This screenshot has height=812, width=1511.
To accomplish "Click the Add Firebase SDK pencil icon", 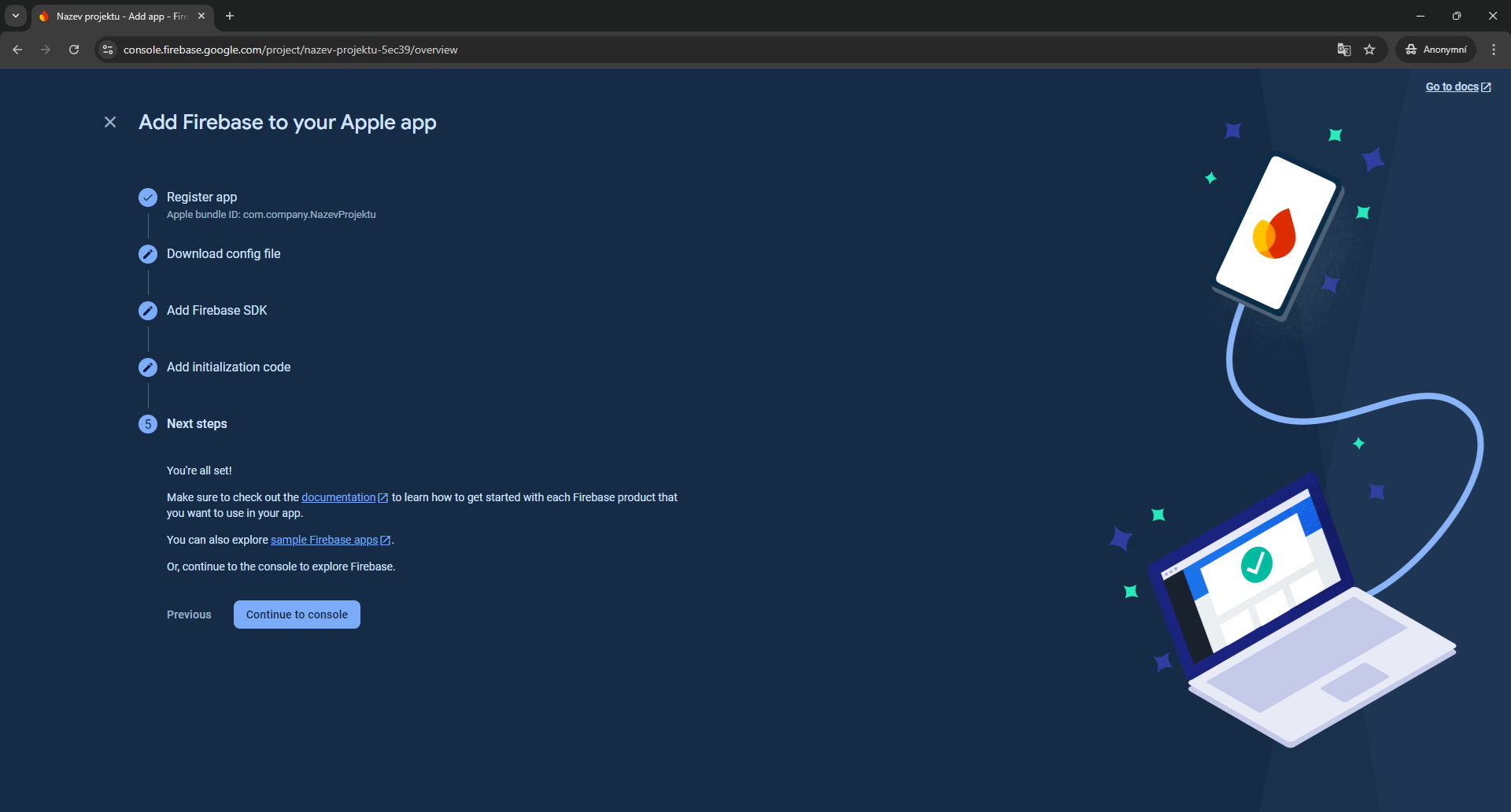I will (148, 311).
